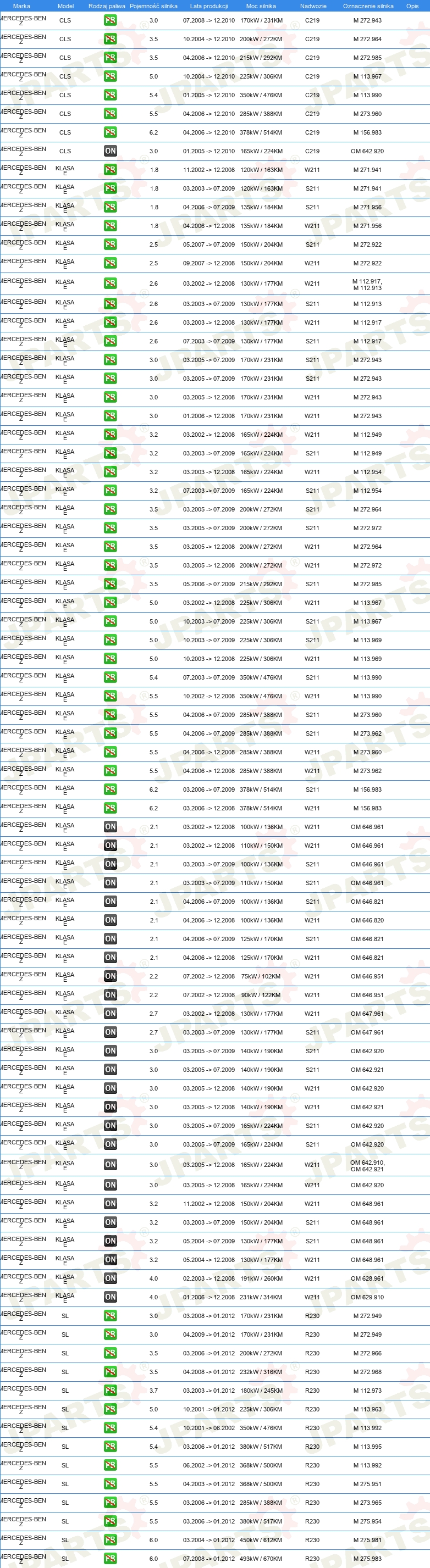430x1568 pixels.
Task: Select the engine code cell M 272.968
Action: point(367,1372)
